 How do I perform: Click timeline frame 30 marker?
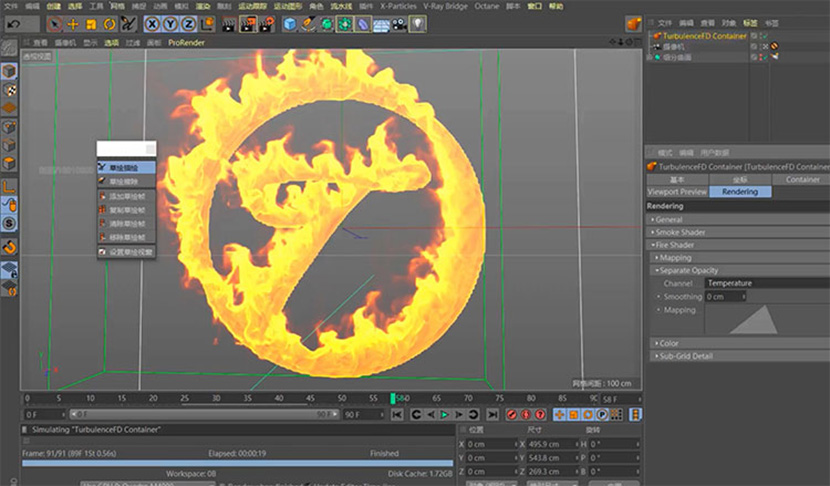coord(216,398)
